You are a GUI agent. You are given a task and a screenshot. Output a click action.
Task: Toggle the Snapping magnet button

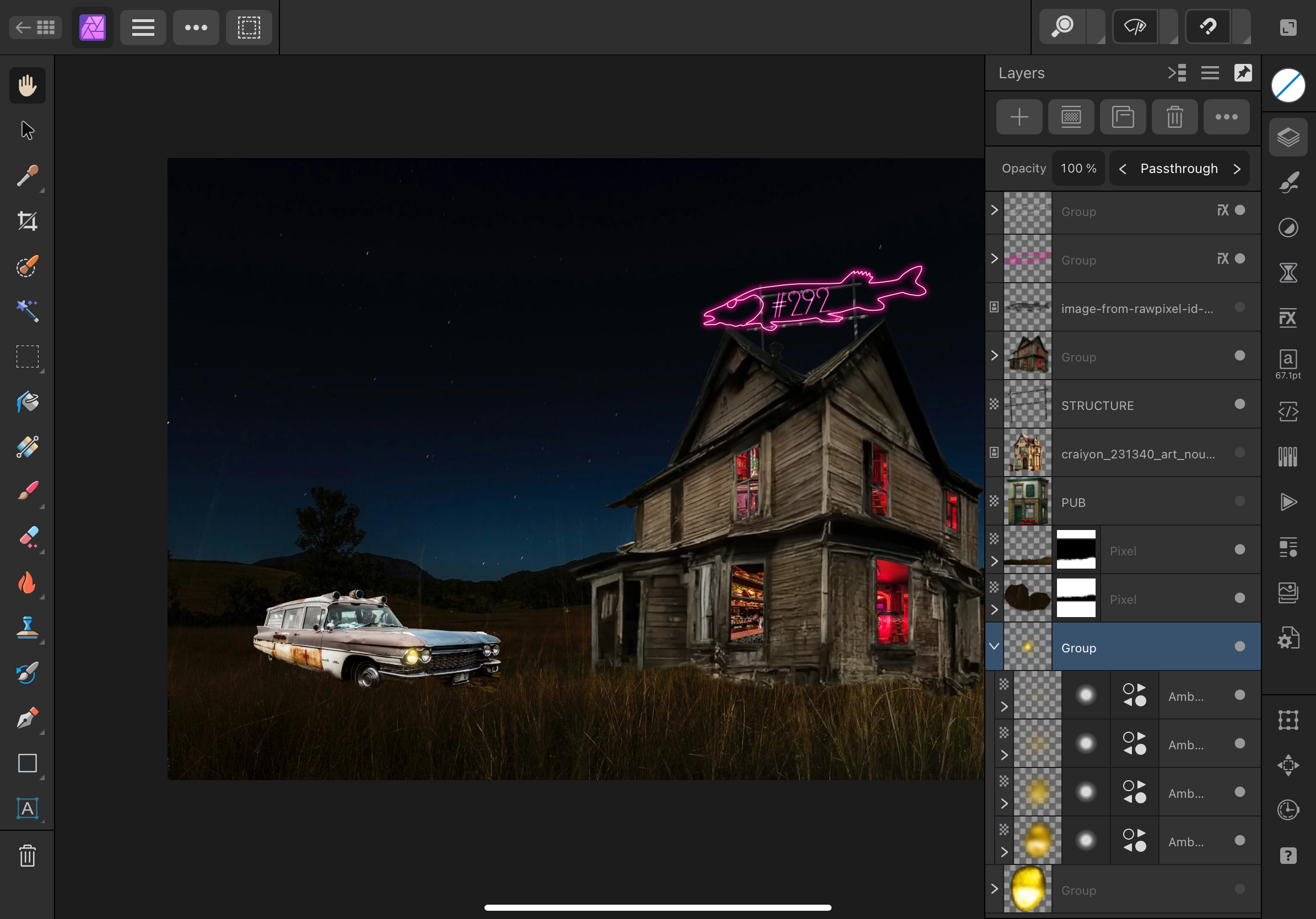(1207, 27)
